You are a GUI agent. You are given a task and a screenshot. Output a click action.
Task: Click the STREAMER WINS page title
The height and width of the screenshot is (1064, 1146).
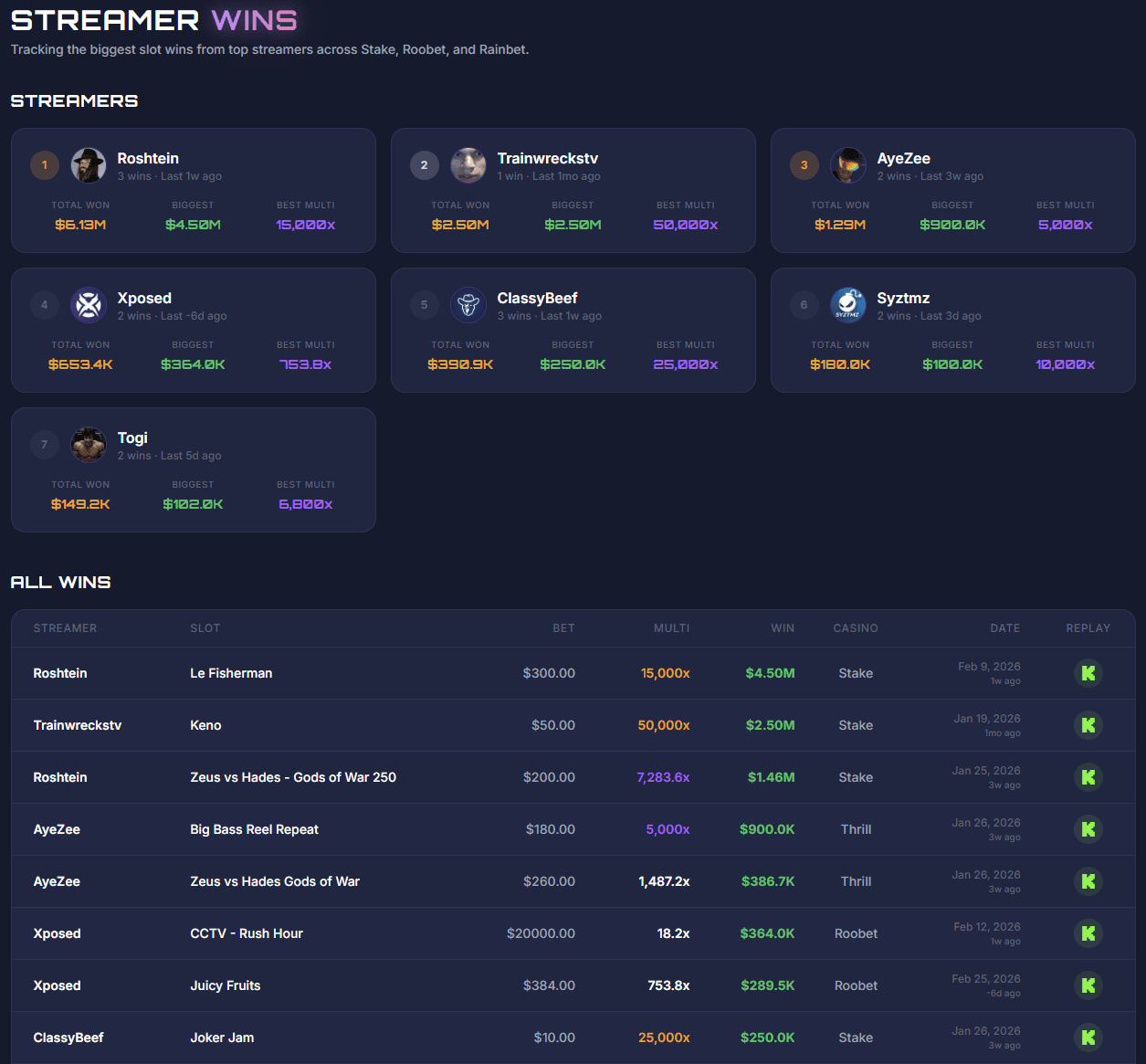(x=153, y=19)
